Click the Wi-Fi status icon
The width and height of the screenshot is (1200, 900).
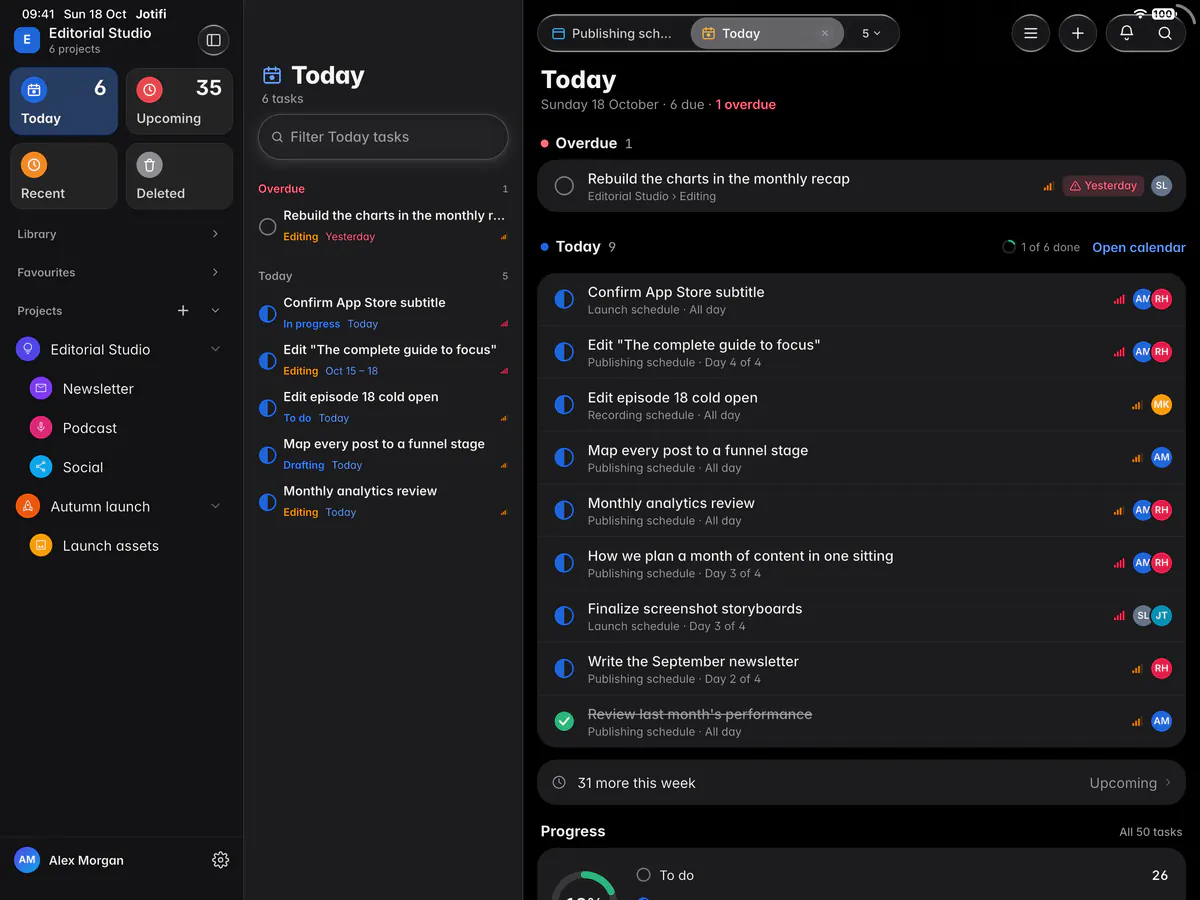coord(1141,13)
